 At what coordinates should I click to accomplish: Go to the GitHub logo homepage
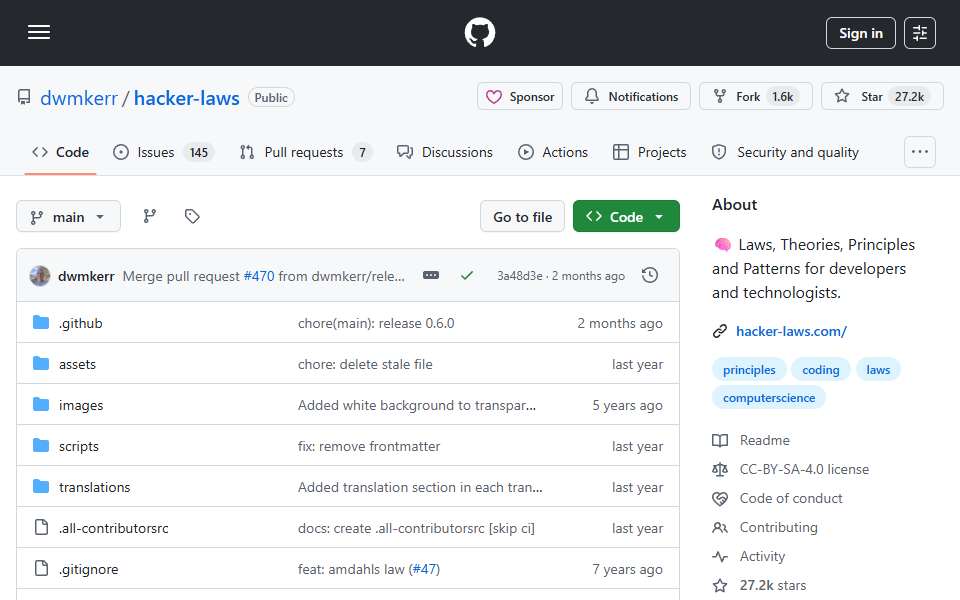tap(479, 32)
